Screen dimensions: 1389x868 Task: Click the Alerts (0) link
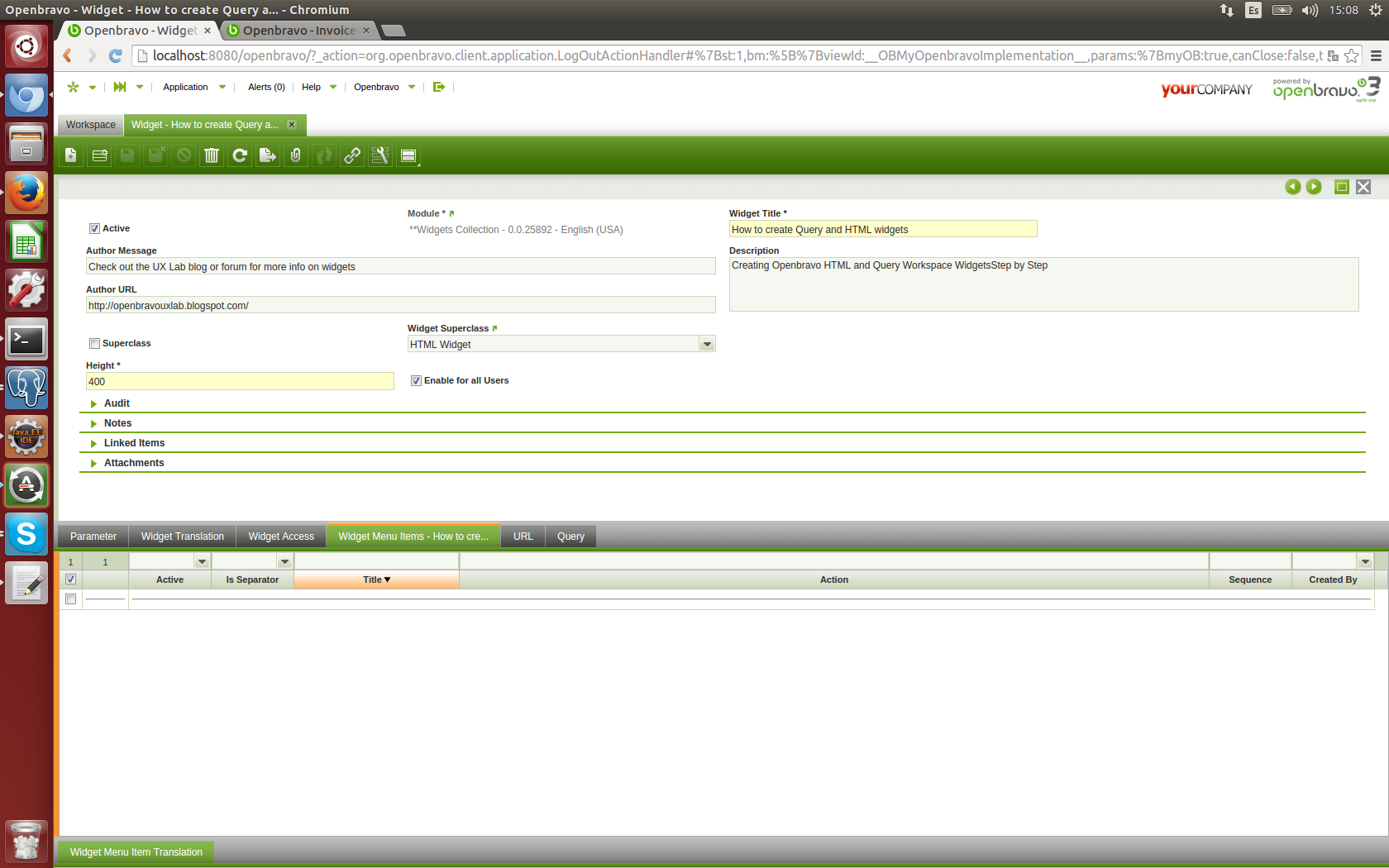(x=266, y=87)
